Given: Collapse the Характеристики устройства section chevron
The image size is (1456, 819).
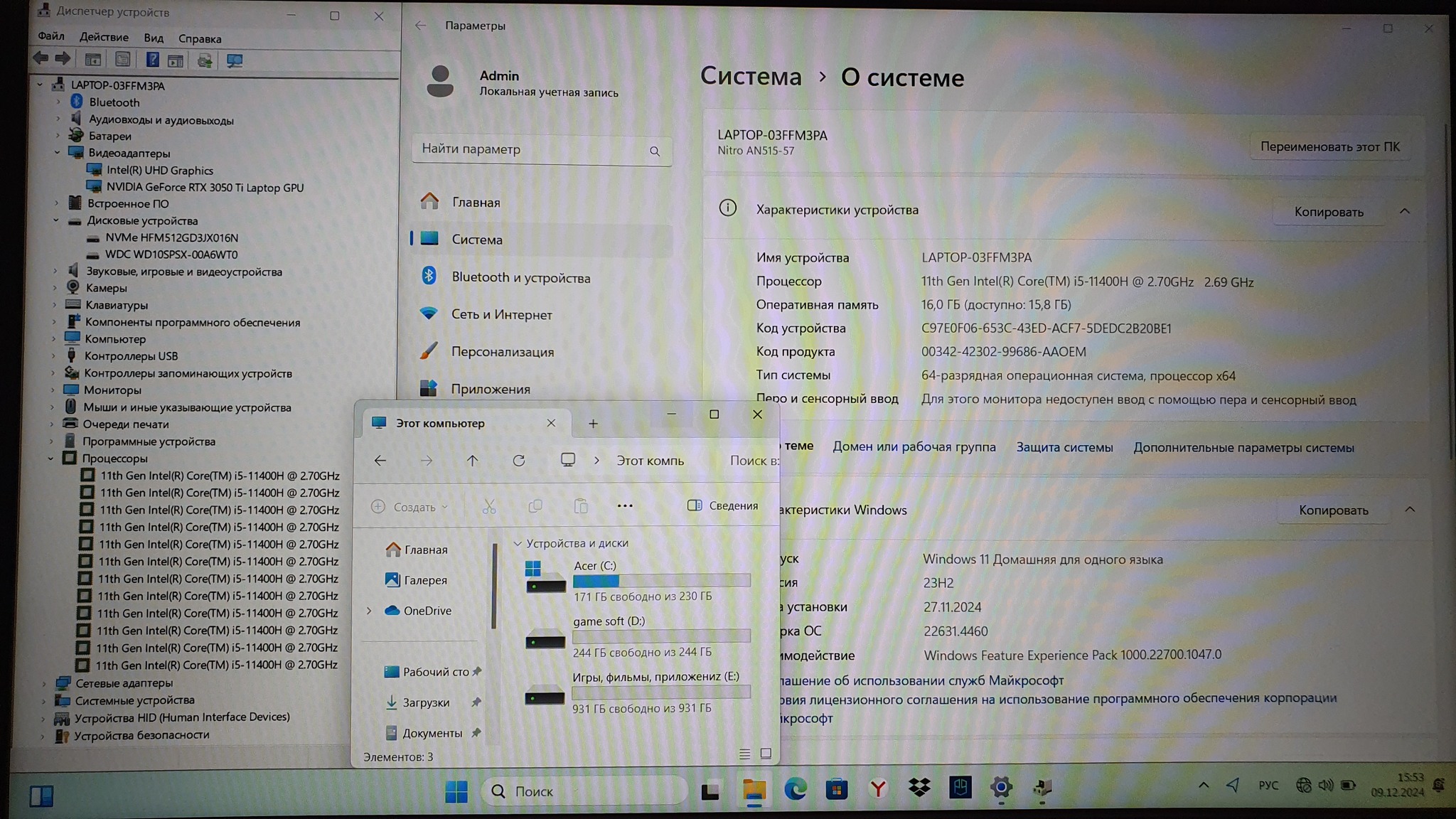Looking at the screenshot, I should coord(1404,211).
